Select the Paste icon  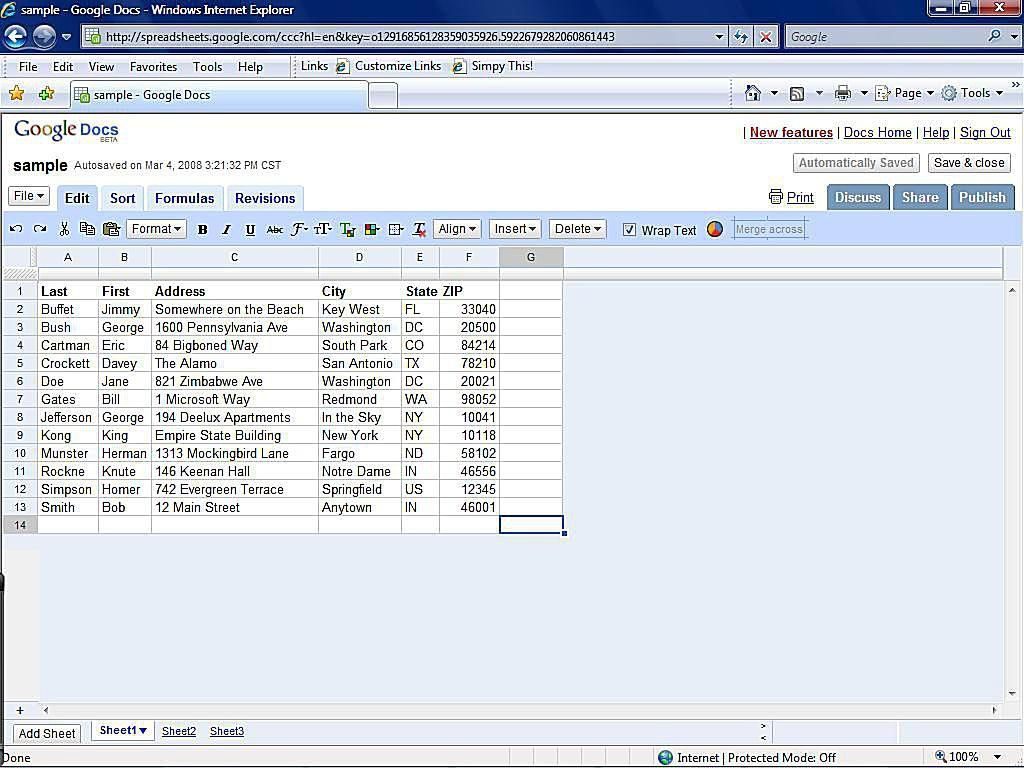110,229
